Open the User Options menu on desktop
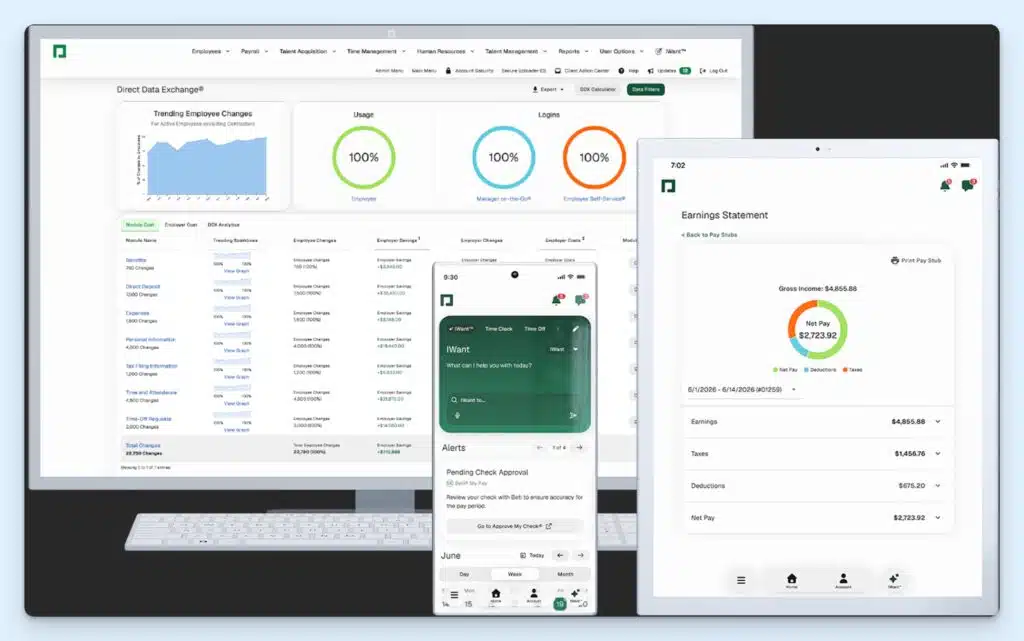 click(x=622, y=51)
